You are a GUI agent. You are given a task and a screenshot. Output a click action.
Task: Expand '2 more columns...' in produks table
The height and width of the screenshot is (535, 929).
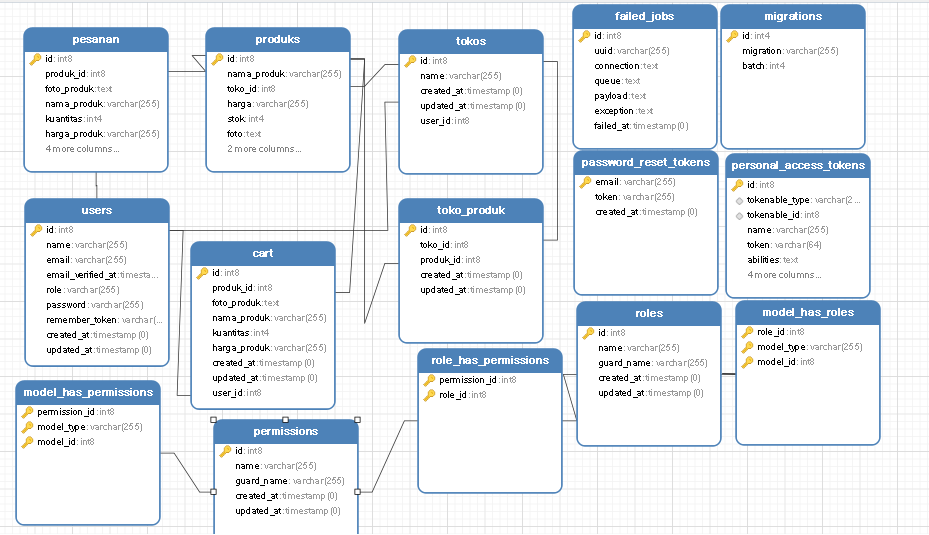pyautogui.click(x=264, y=149)
